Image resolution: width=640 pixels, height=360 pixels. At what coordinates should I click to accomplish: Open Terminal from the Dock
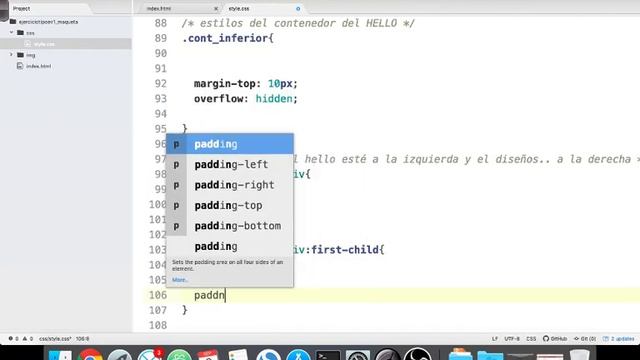pos(328,354)
